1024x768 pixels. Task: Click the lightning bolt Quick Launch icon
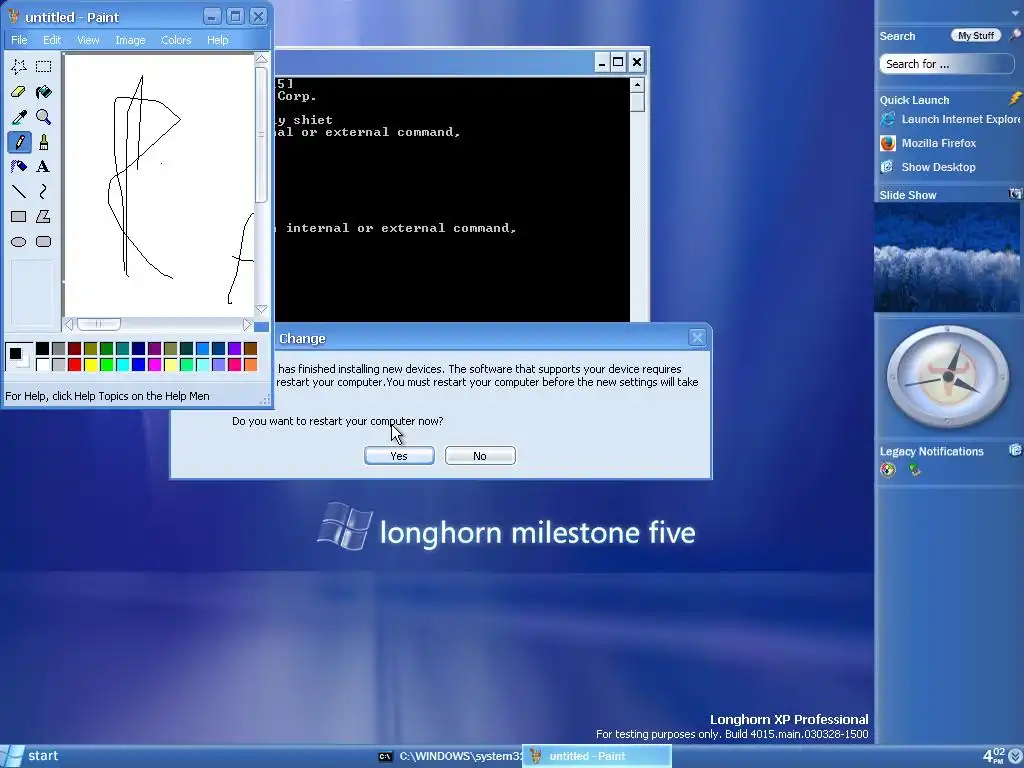pos(1015,99)
